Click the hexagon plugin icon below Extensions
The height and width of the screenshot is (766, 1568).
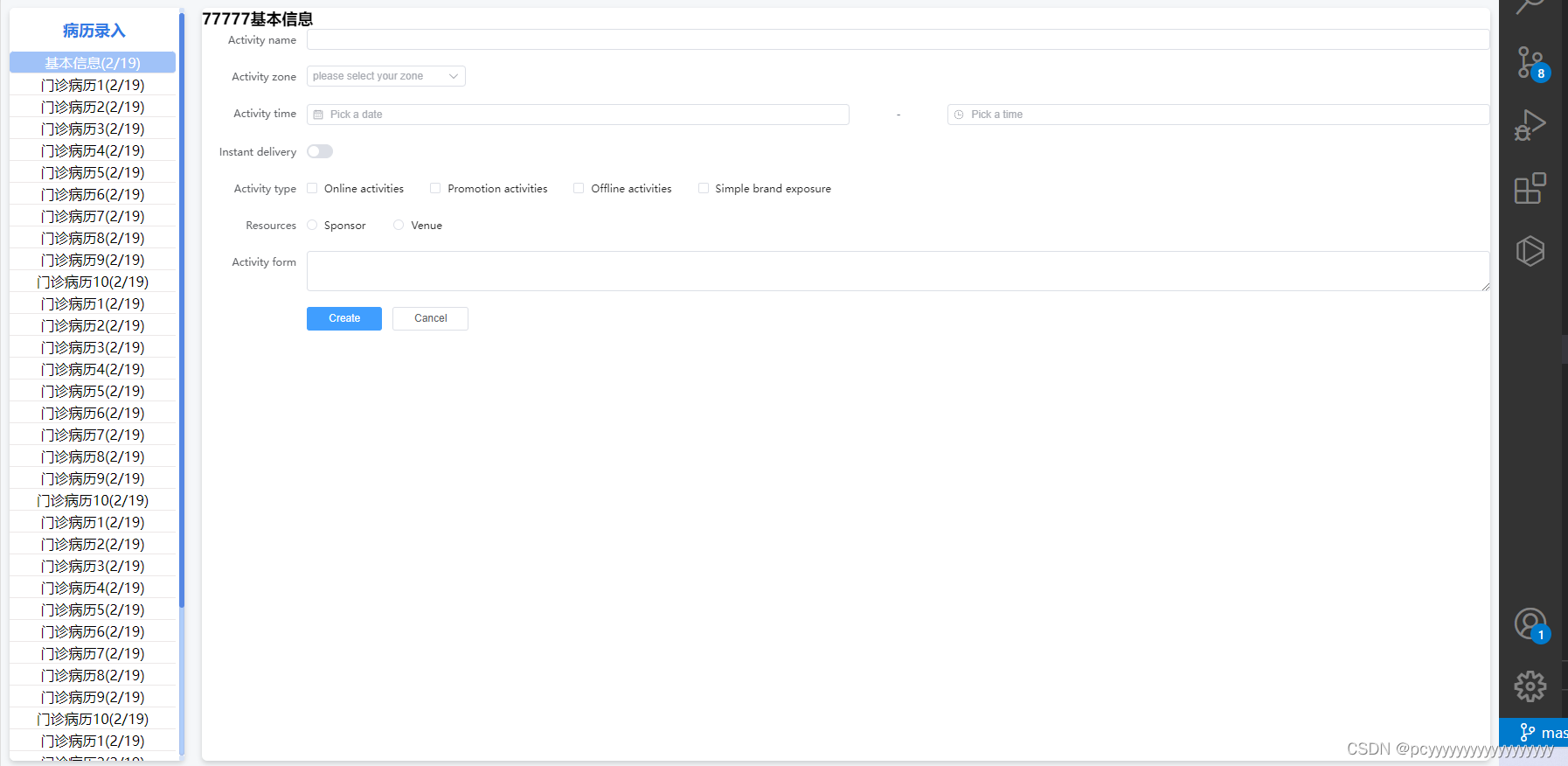coord(1530,251)
